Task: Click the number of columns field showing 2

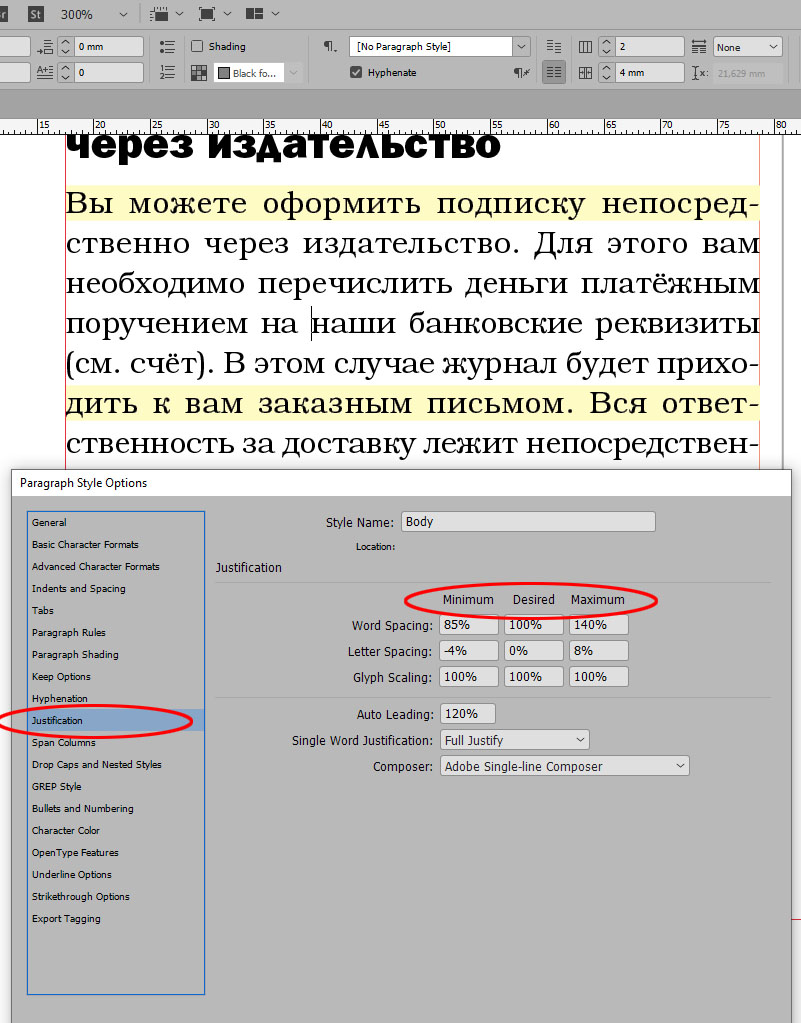Action: point(650,47)
